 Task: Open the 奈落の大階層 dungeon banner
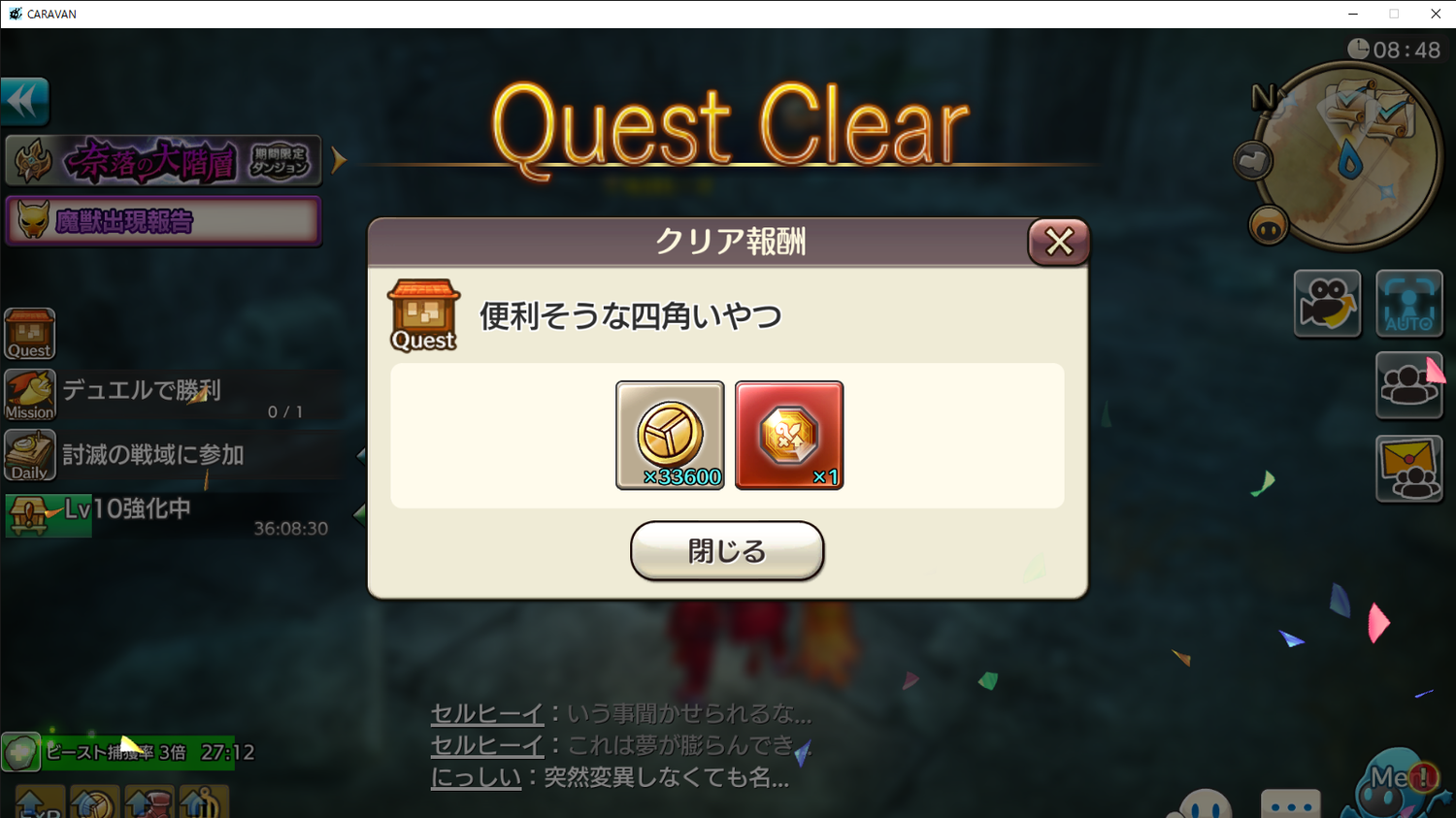click(x=163, y=160)
